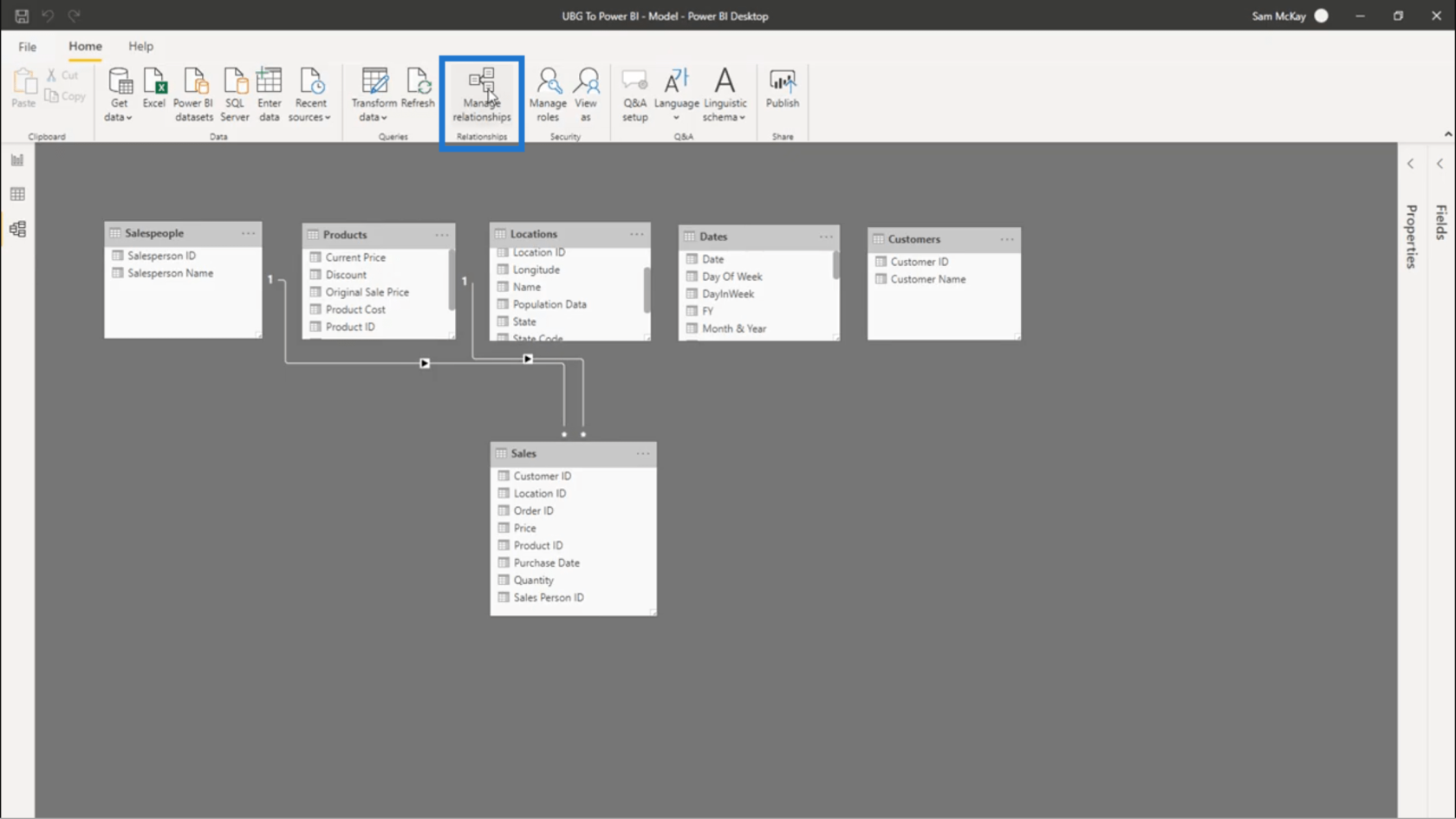
Task: Switch to Model view in sidebar
Action: tap(17, 229)
